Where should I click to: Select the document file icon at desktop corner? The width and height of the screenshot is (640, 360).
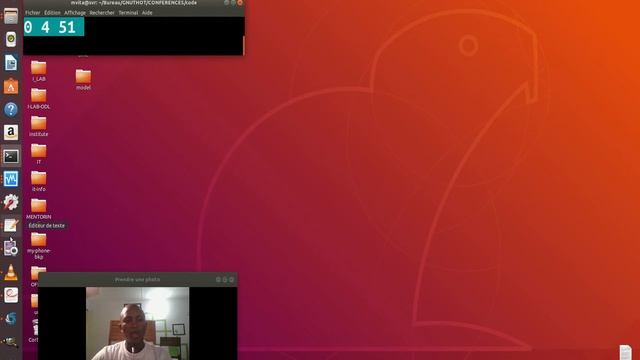626,352
